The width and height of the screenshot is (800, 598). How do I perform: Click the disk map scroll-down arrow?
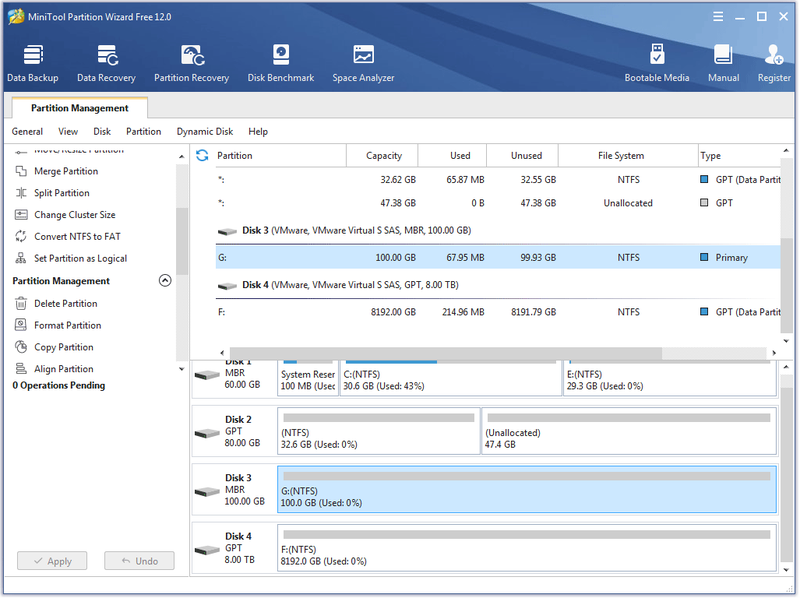(x=786, y=570)
